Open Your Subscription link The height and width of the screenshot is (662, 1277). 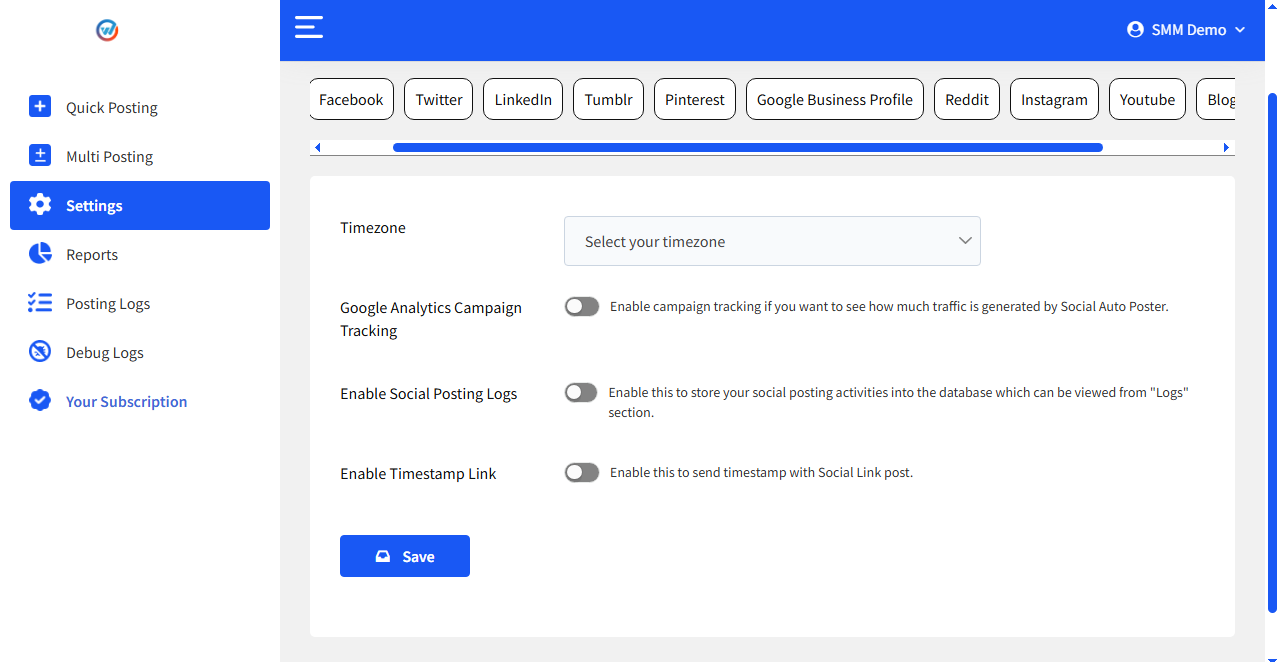(140, 401)
